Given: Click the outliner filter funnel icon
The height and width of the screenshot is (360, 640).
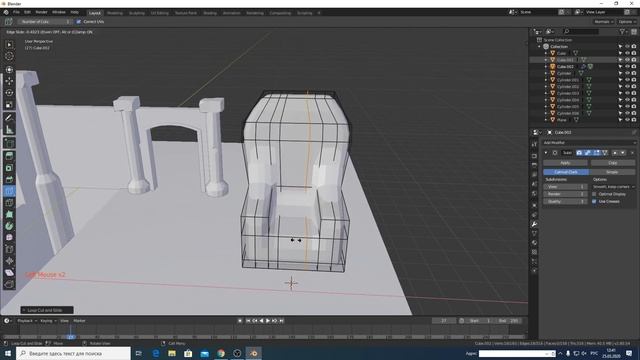Looking at the screenshot, I should click(622, 31).
